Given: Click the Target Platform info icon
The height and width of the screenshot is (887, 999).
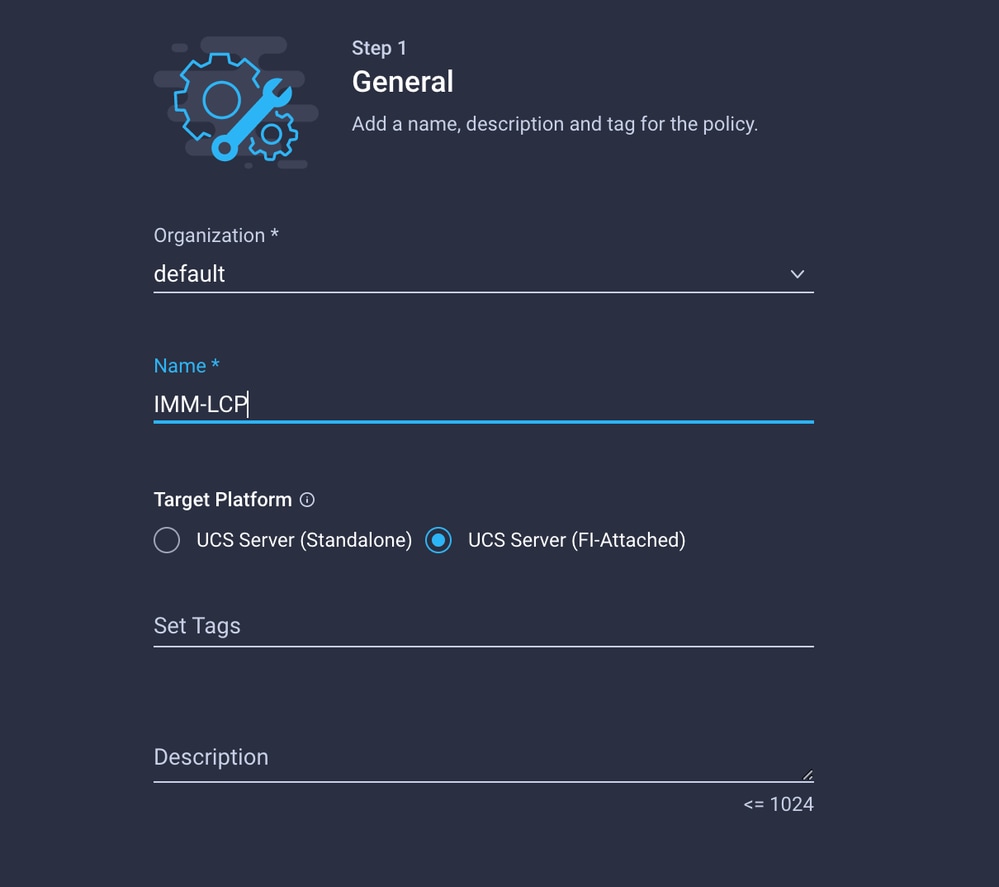Looking at the screenshot, I should point(307,500).
